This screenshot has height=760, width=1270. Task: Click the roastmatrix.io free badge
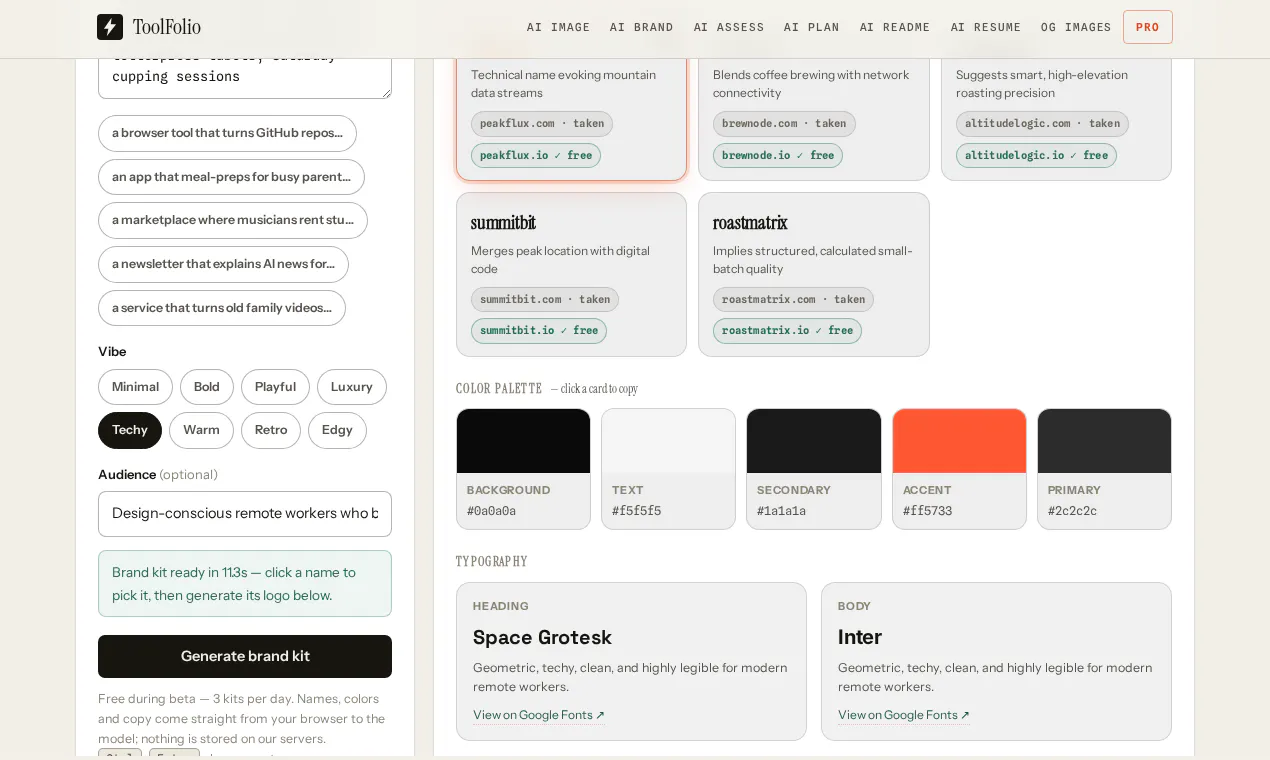pyautogui.click(x=787, y=331)
